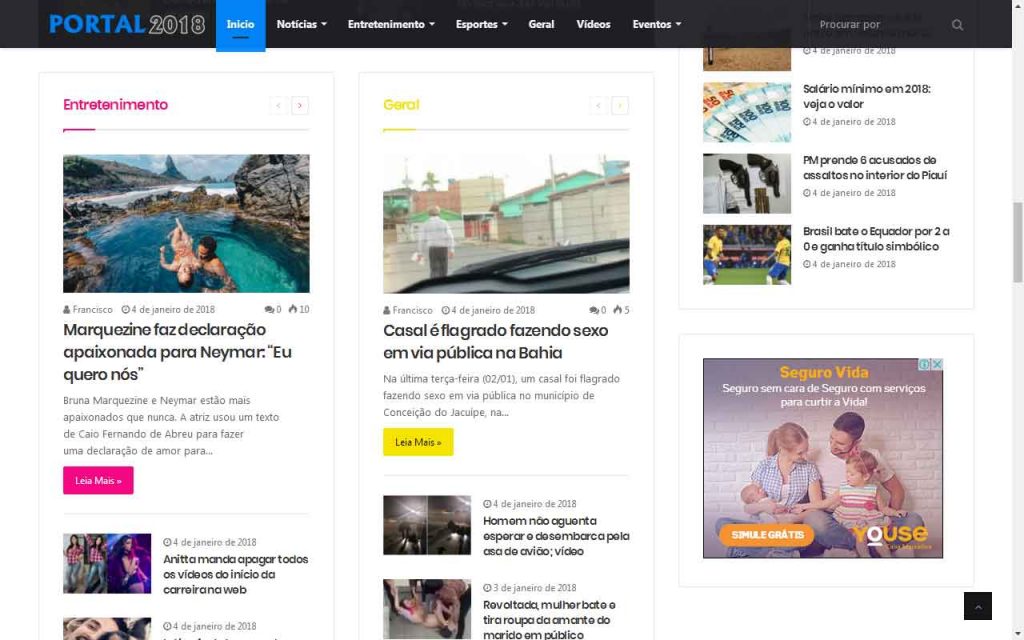Click the search magnifier icon

(957, 25)
